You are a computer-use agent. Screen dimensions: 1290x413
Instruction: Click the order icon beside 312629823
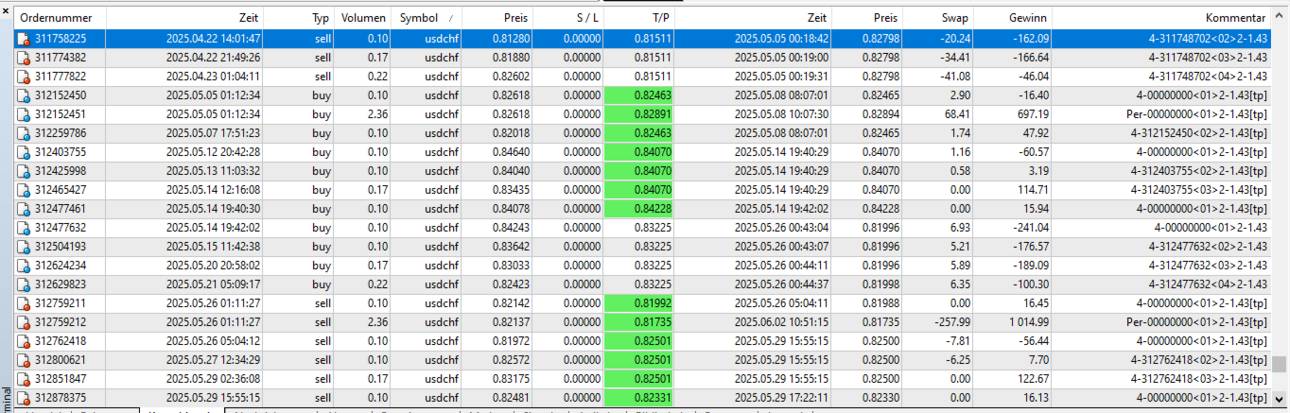coord(23,284)
